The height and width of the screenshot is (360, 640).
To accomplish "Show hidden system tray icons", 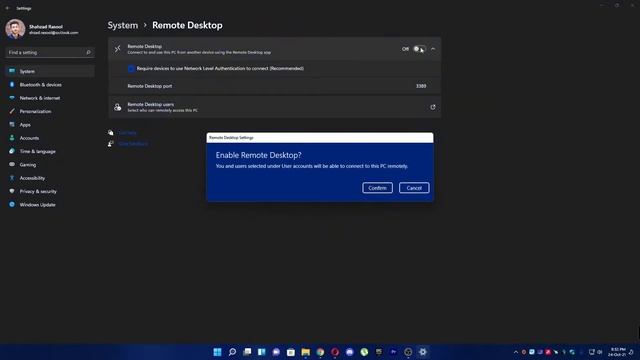I will pos(516,352).
